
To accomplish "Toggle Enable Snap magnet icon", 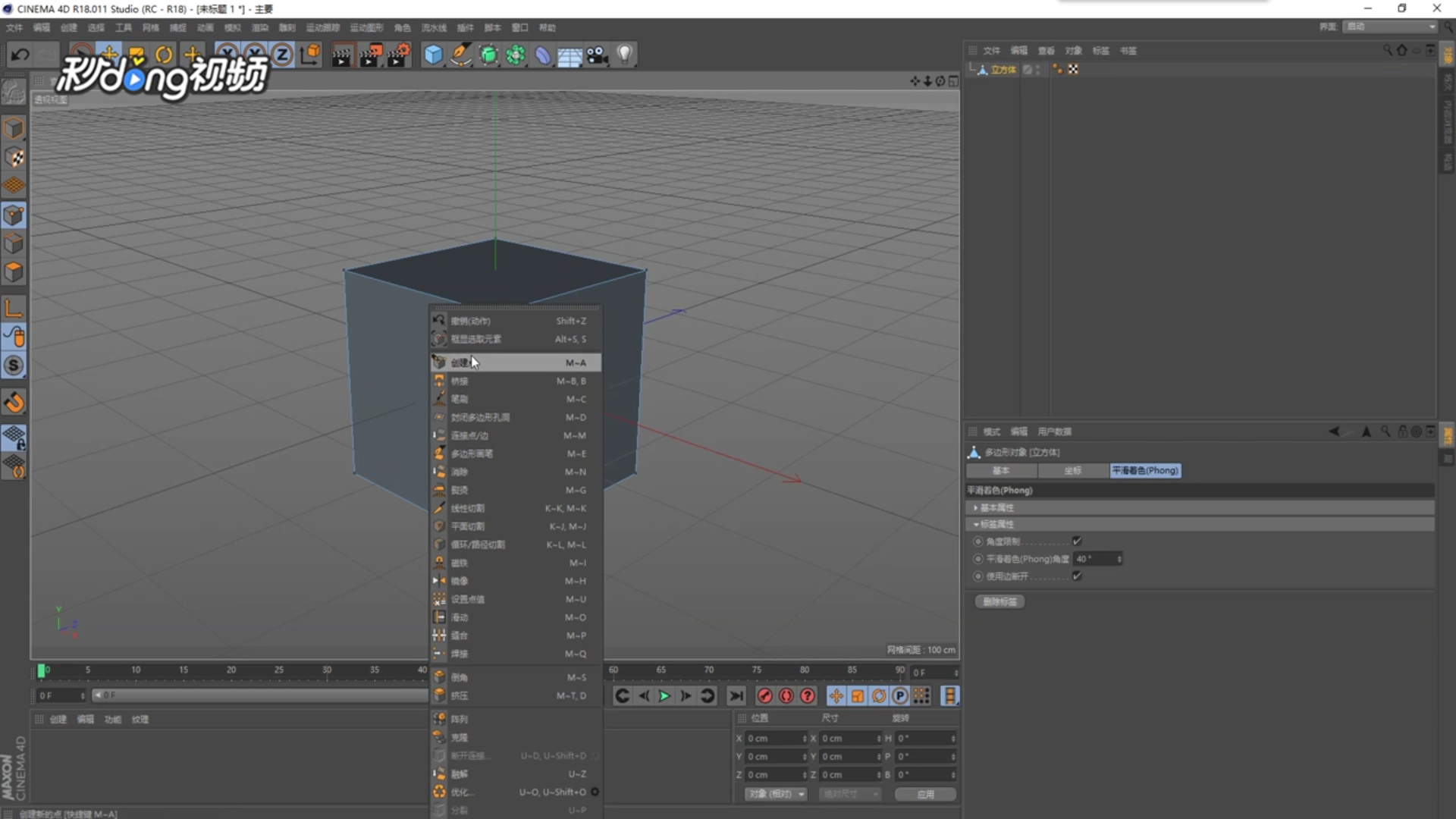I will 14,403.
